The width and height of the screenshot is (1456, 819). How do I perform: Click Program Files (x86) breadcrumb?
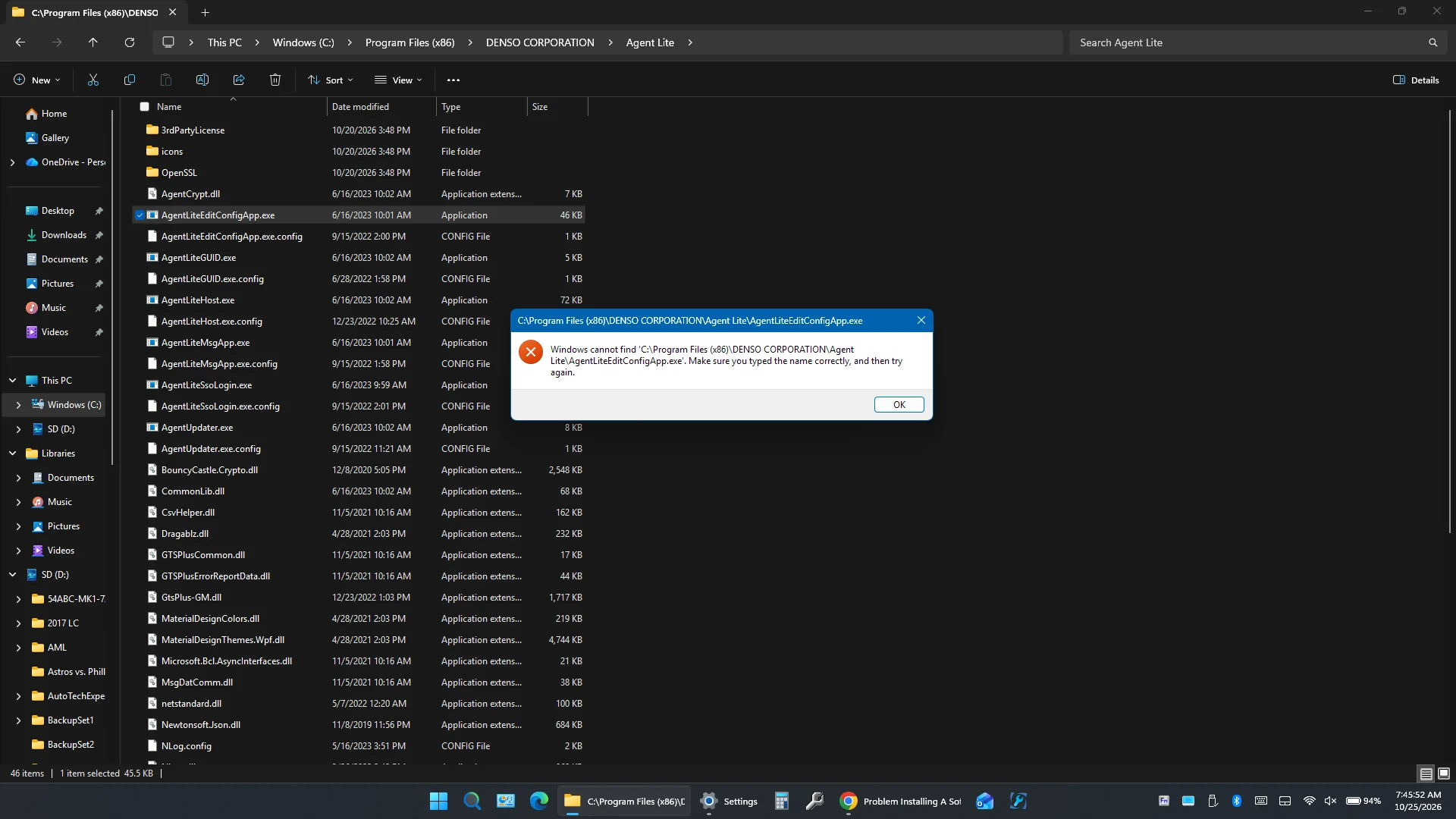point(409,42)
